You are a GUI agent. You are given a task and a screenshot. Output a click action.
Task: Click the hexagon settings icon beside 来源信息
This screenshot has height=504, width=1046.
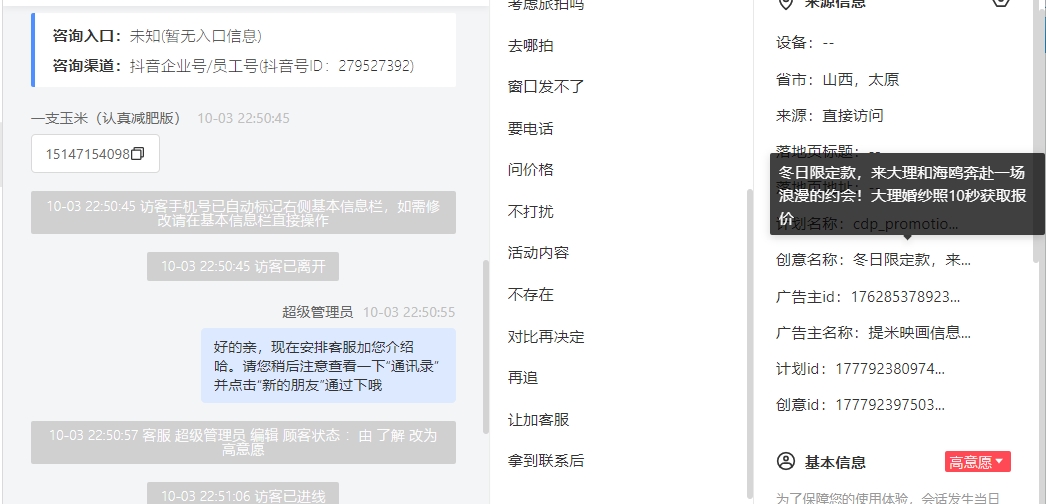pos(1000,2)
